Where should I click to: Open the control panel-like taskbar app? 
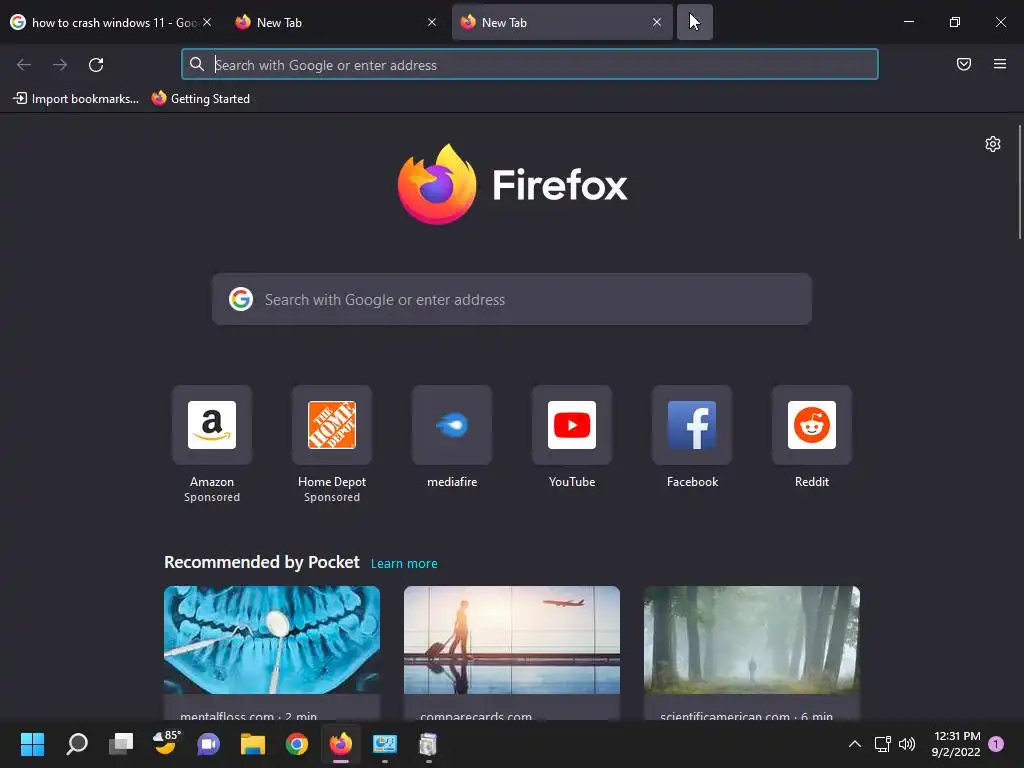(385, 744)
